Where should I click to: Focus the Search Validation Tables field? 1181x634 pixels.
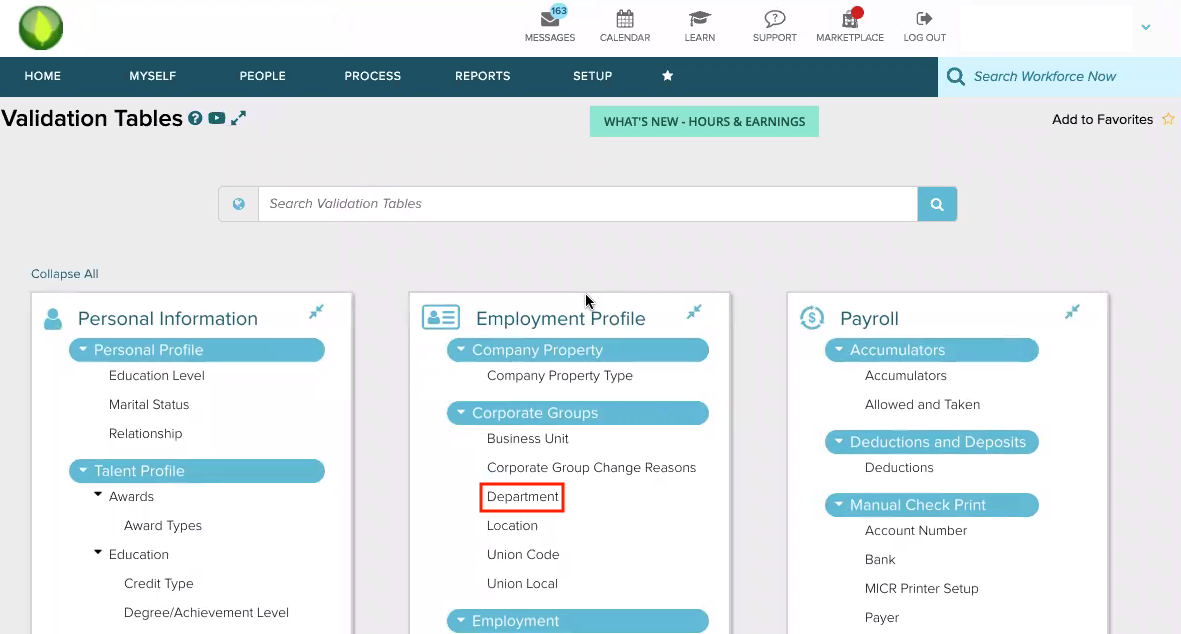(587, 204)
